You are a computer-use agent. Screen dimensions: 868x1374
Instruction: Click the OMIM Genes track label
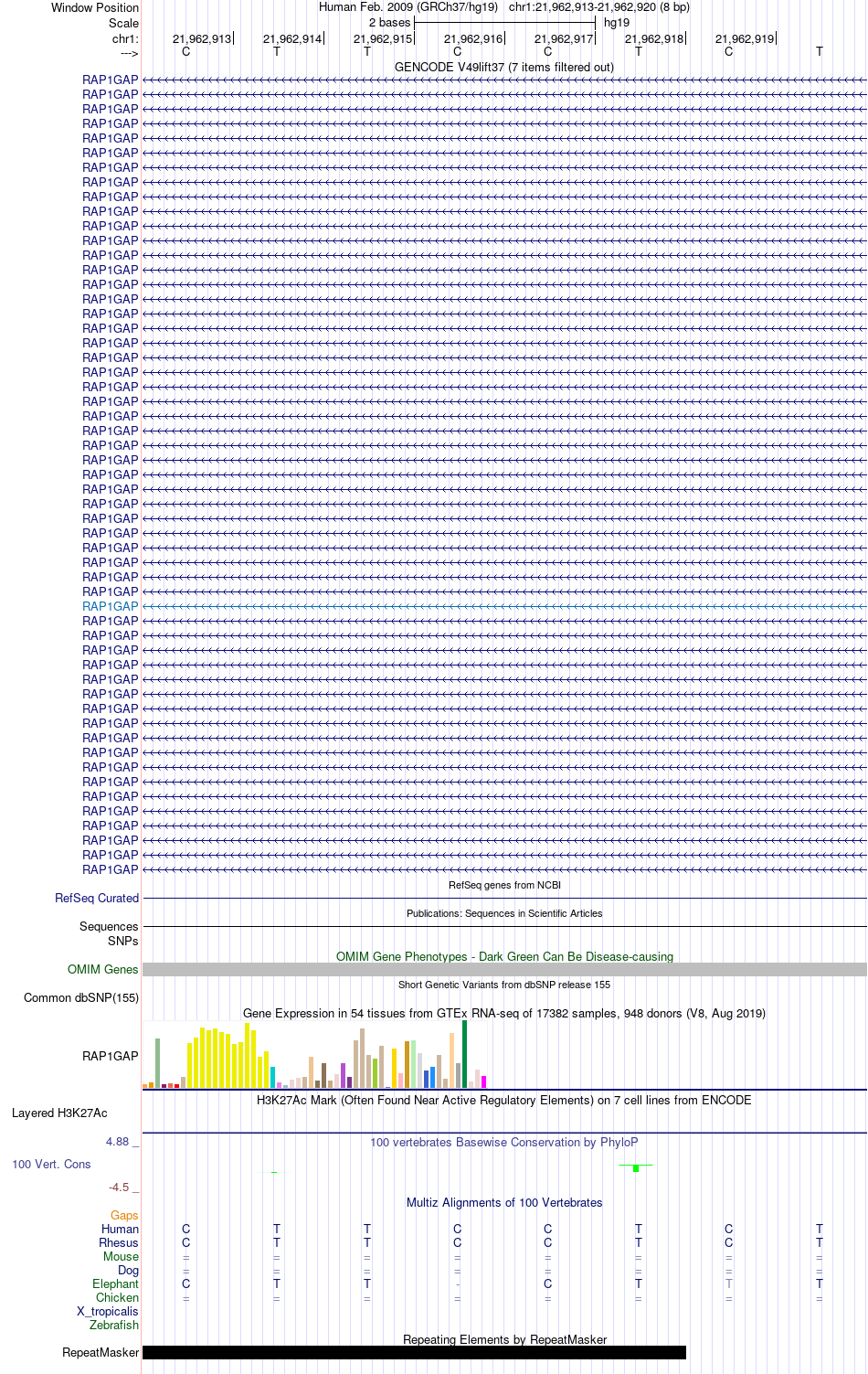pos(103,970)
